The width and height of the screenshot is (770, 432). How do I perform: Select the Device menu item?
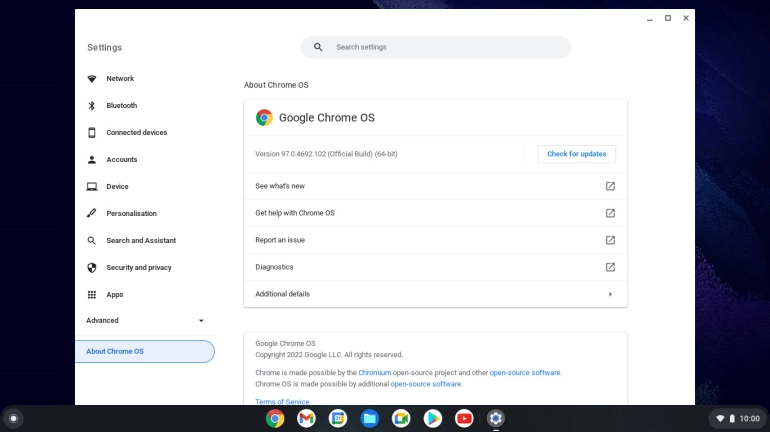(117, 187)
